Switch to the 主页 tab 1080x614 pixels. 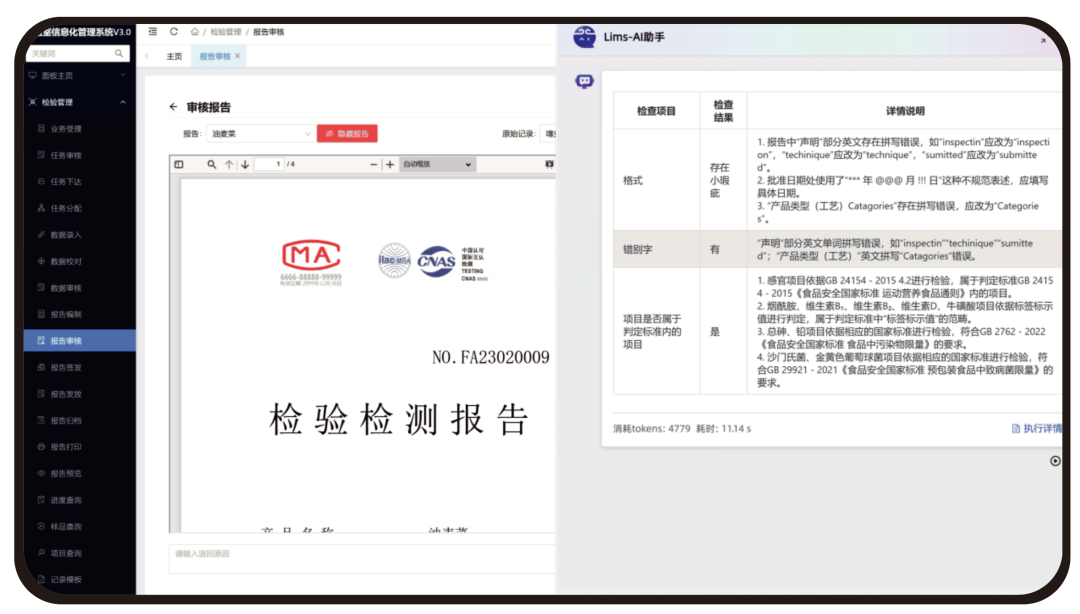click(174, 56)
